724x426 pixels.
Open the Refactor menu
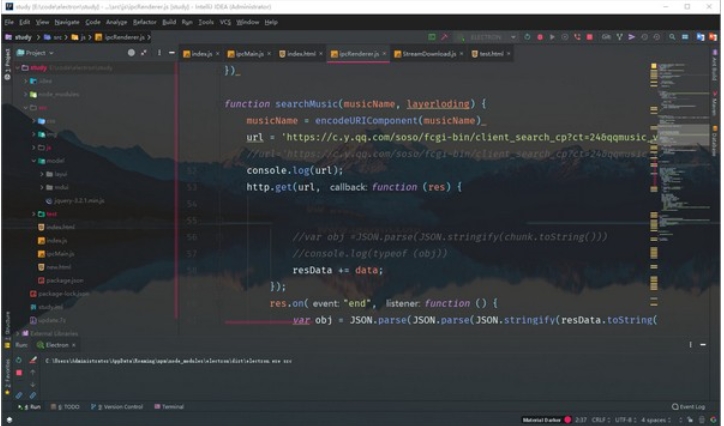145,22
